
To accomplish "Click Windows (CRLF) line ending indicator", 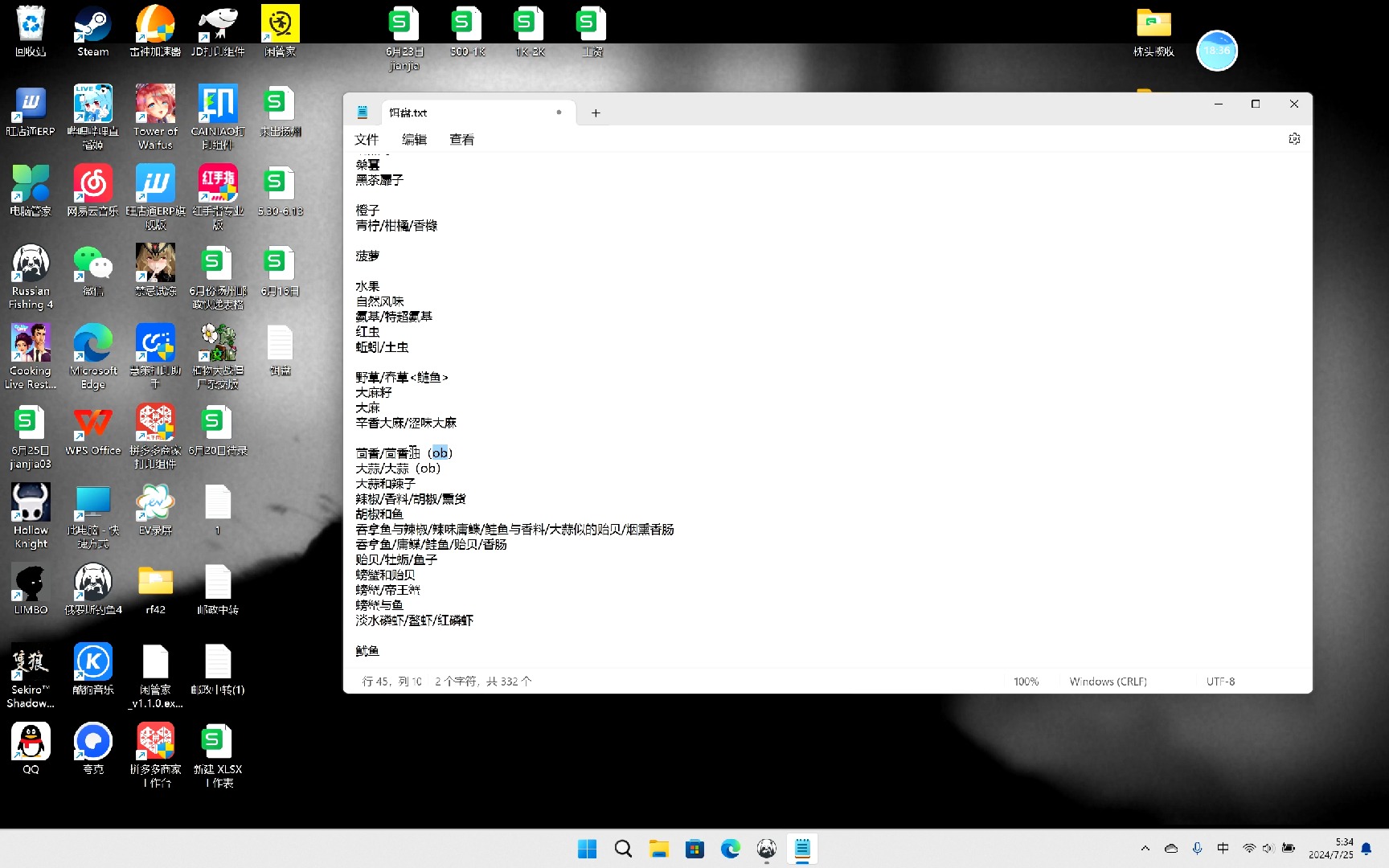I will 1108,682.
